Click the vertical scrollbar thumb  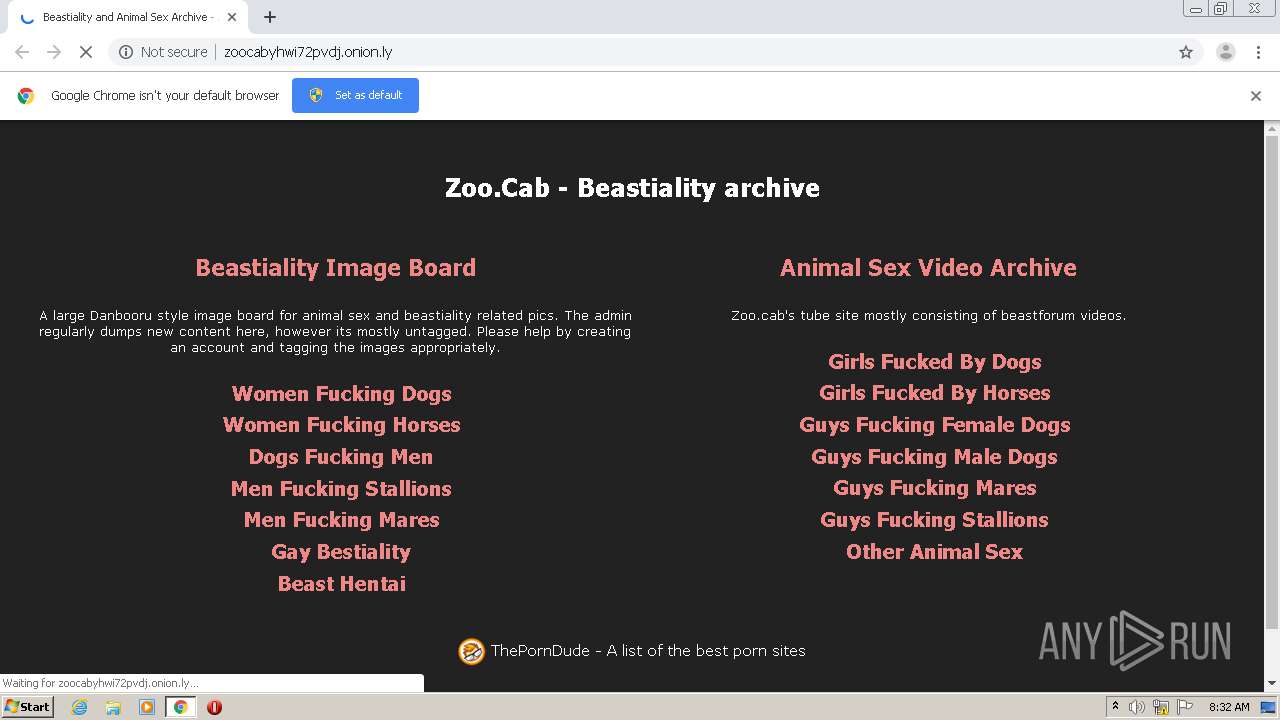tap(1272, 380)
